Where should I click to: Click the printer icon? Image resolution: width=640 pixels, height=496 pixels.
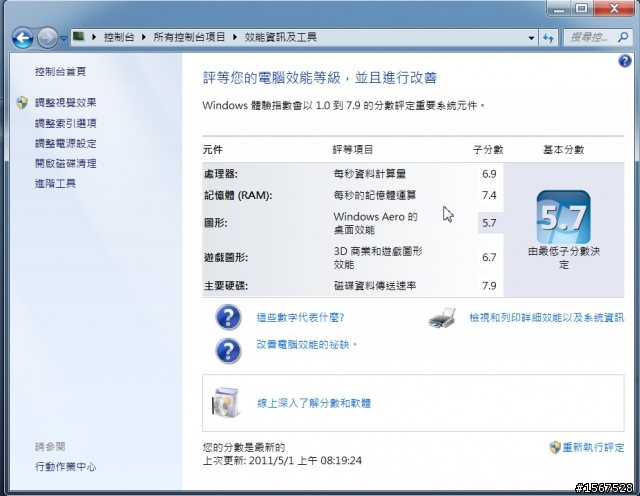[x=442, y=318]
